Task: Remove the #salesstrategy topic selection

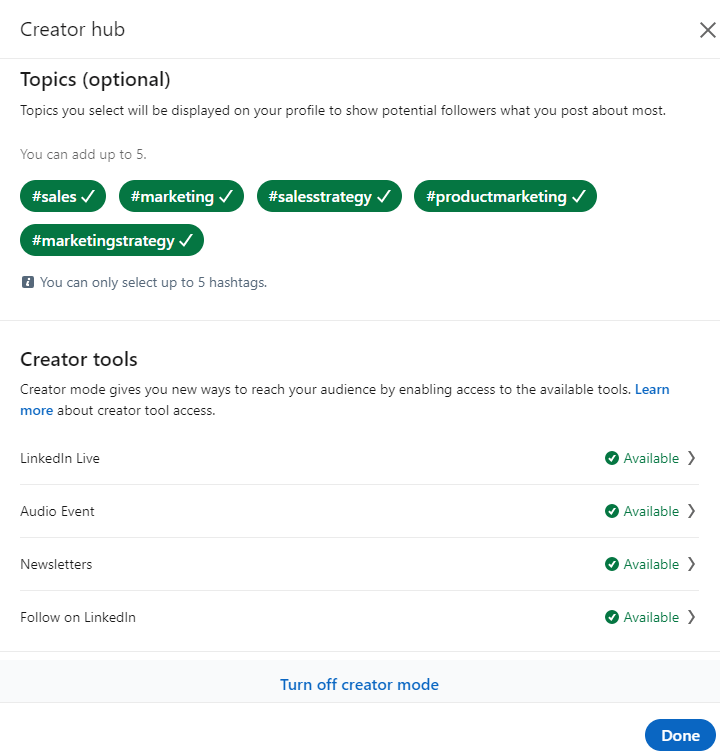Action: coord(329,197)
